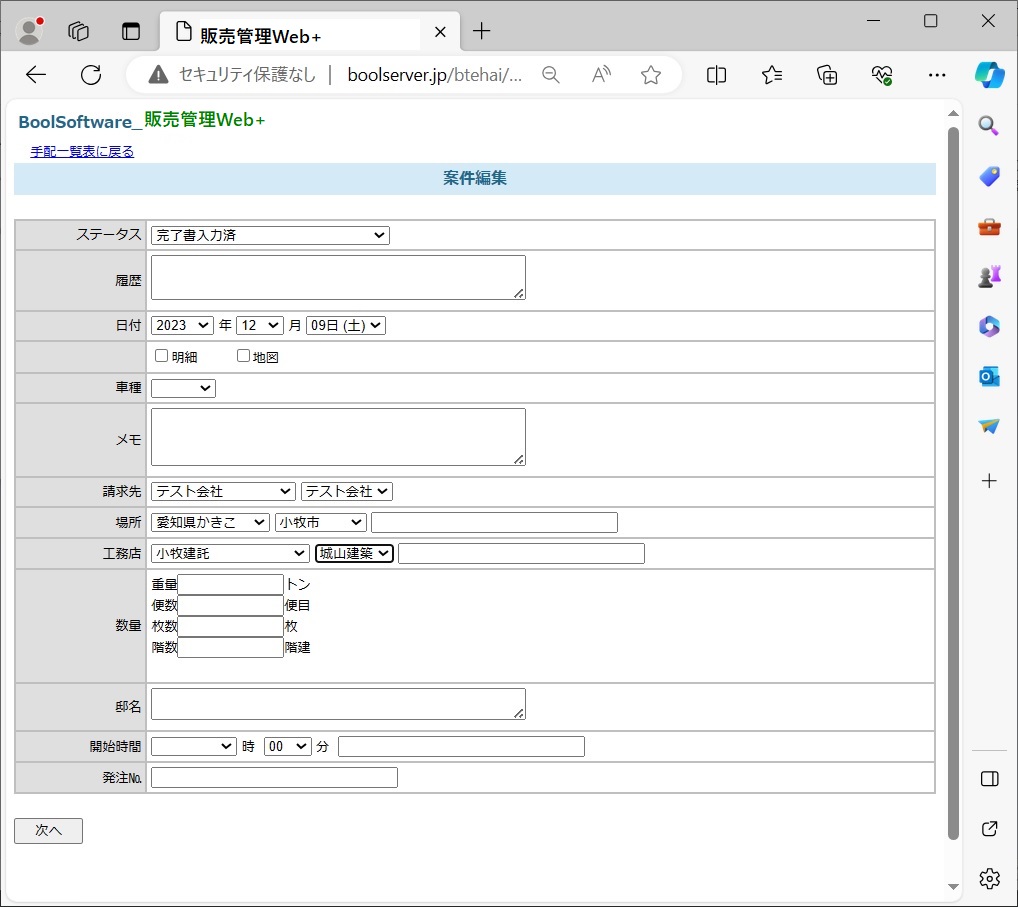
Task: Click the 階数 input field
Action: [230, 647]
